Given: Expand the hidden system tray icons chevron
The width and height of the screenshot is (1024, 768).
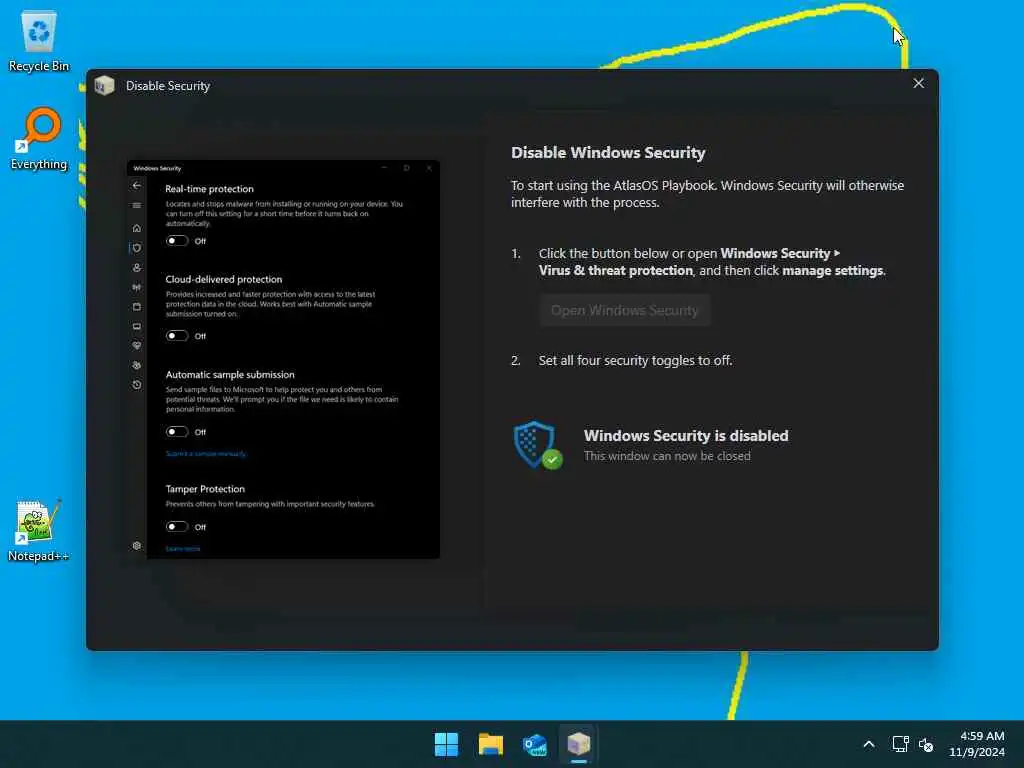Looking at the screenshot, I should (x=869, y=744).
